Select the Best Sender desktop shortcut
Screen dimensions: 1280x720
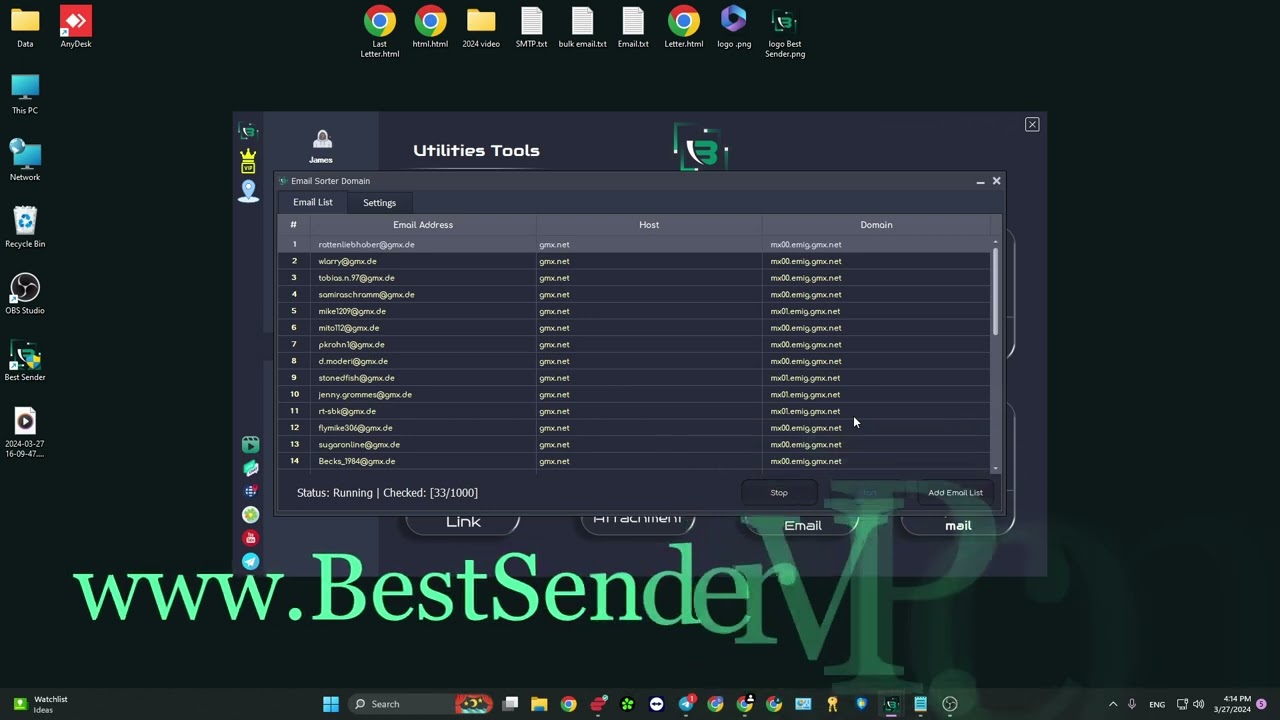coord(25,361)
